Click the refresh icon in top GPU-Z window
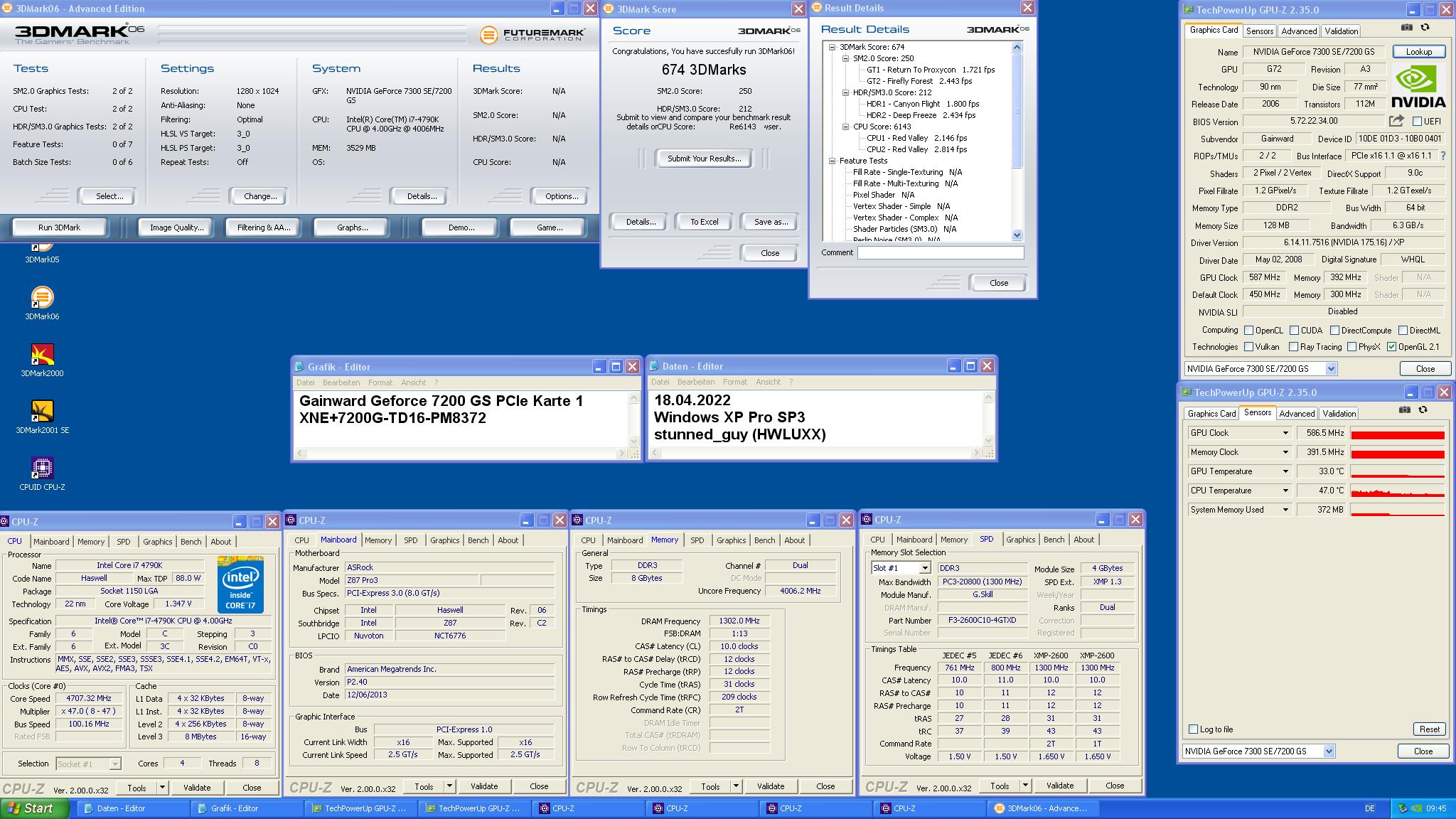Screen dimensions: 1456x819 pos(1425,27)
